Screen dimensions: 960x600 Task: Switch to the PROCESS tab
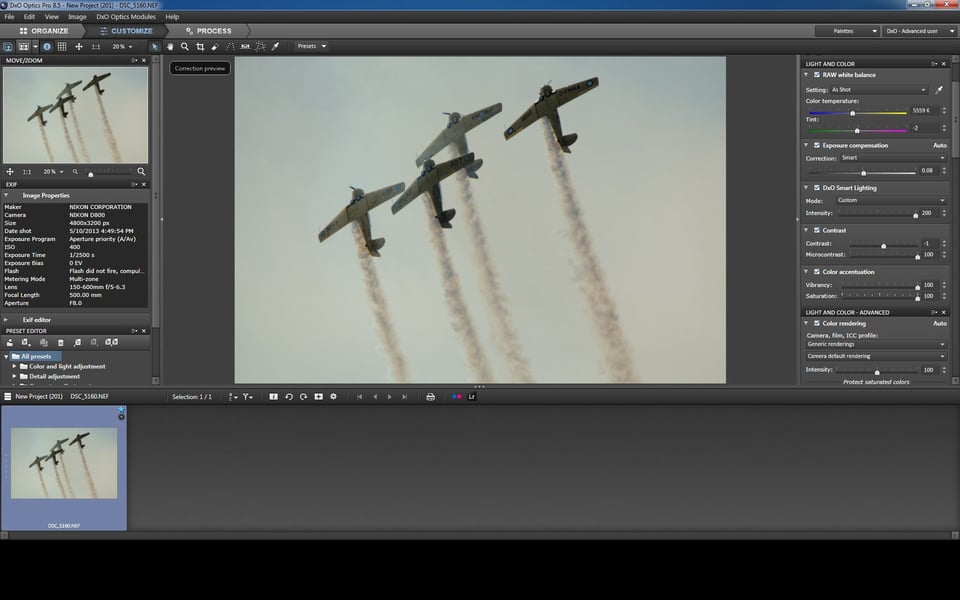[208, 31]
